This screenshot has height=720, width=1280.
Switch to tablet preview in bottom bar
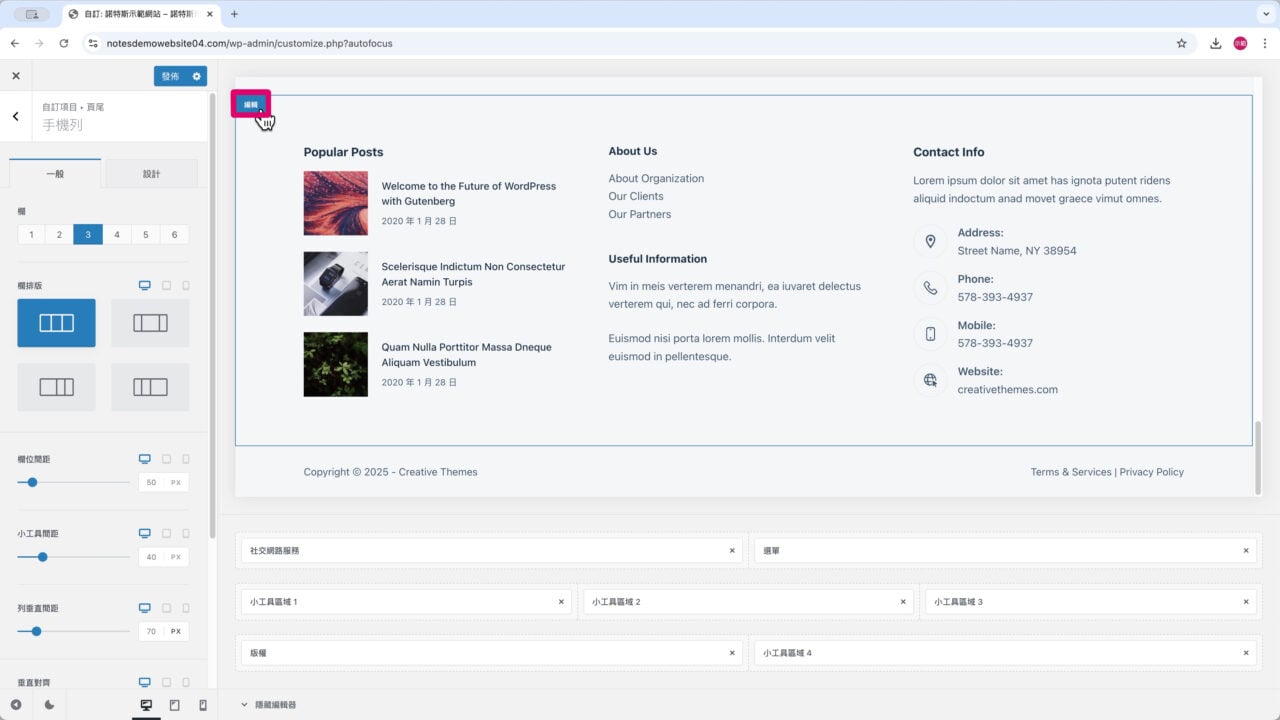click(x=175, y=705)
